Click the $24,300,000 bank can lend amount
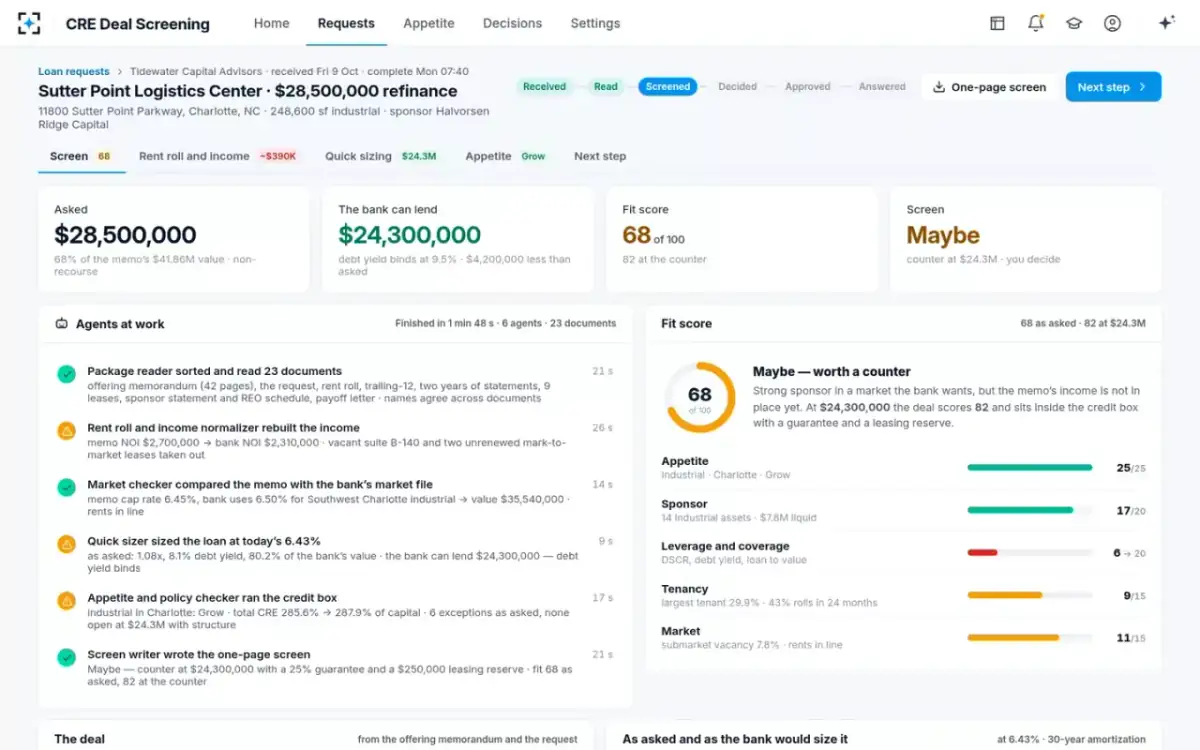 [410, 235]
